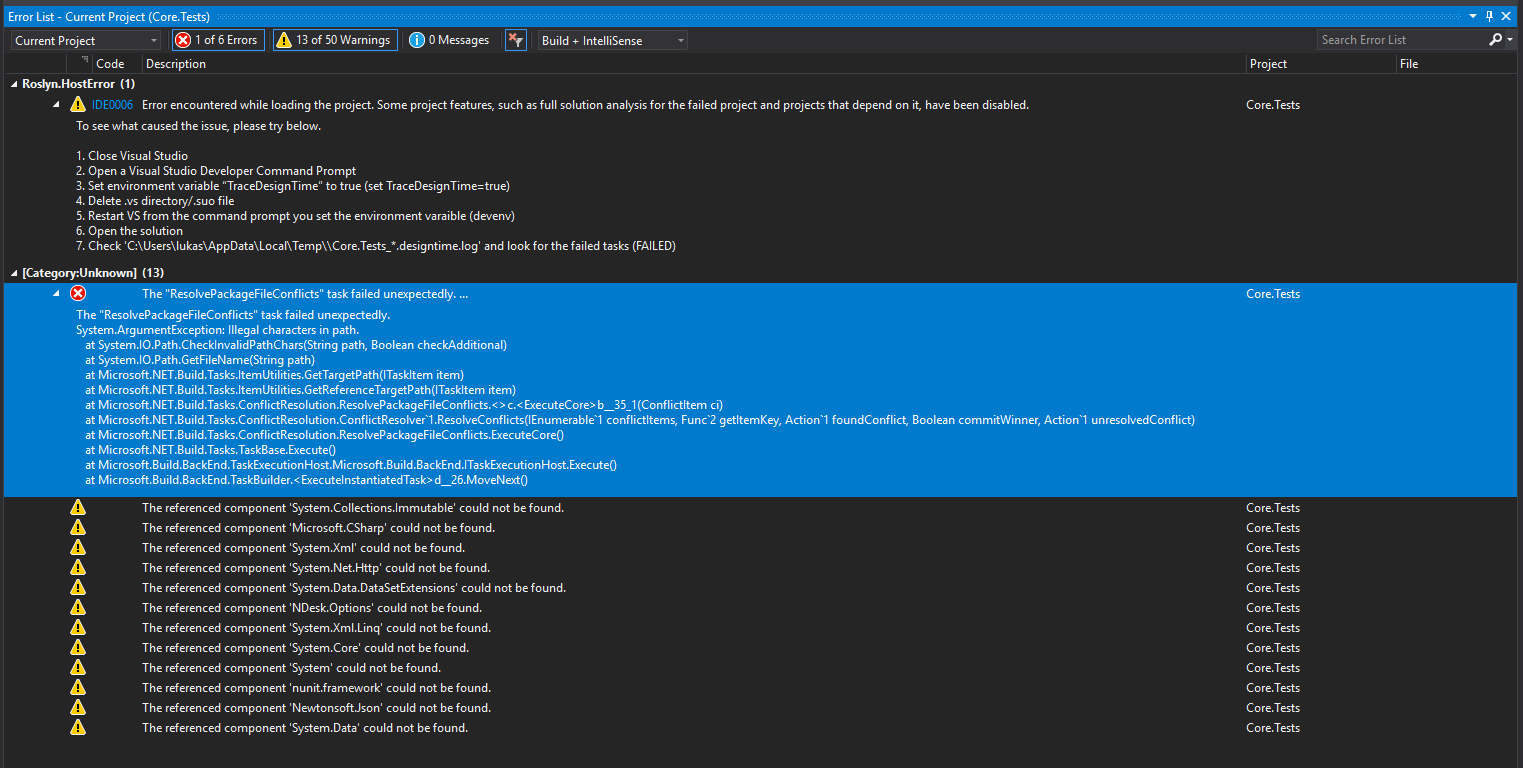Click the clear filters funnel icon
This screenshot has width=1523, height=768.
pos(516,40)
